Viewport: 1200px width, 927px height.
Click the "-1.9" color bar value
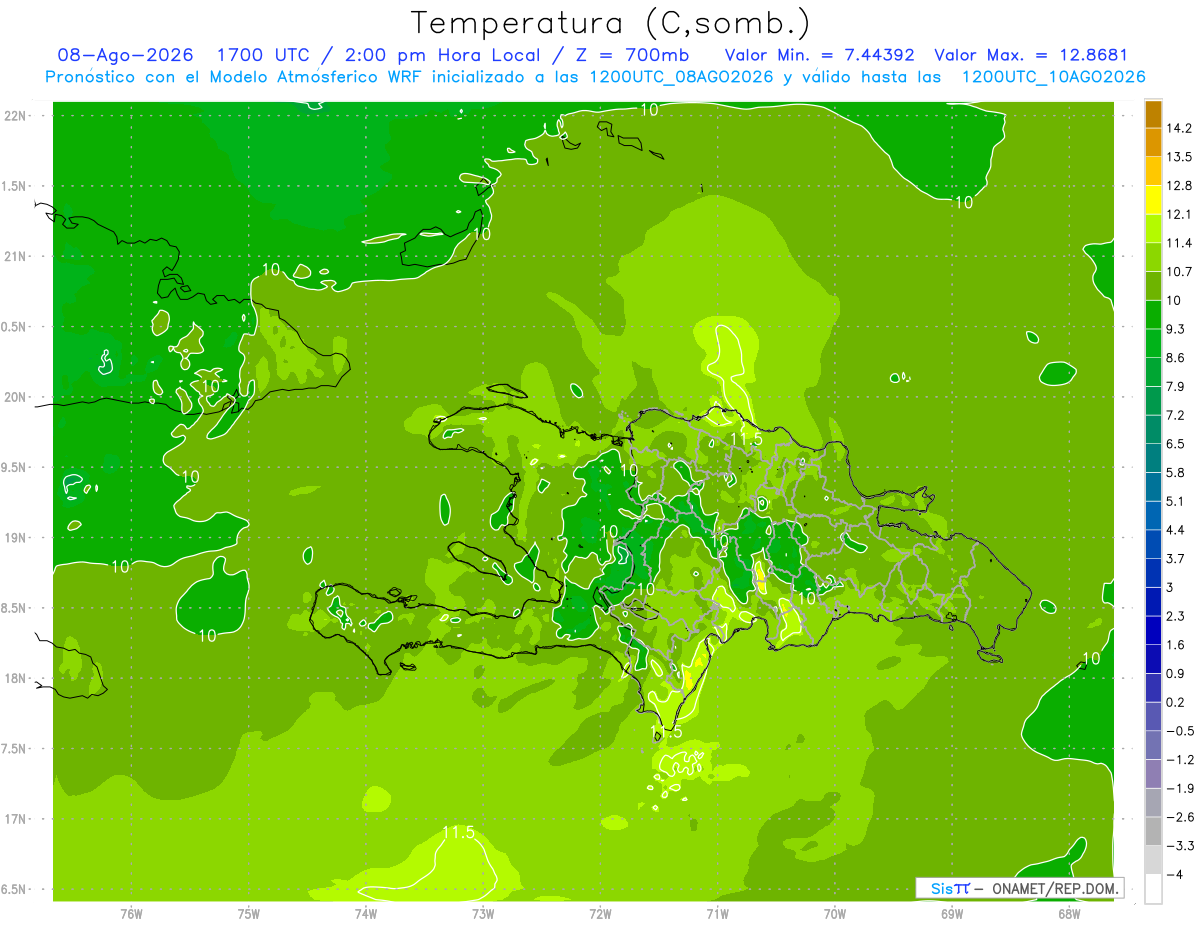click(x=1179, y=788)
